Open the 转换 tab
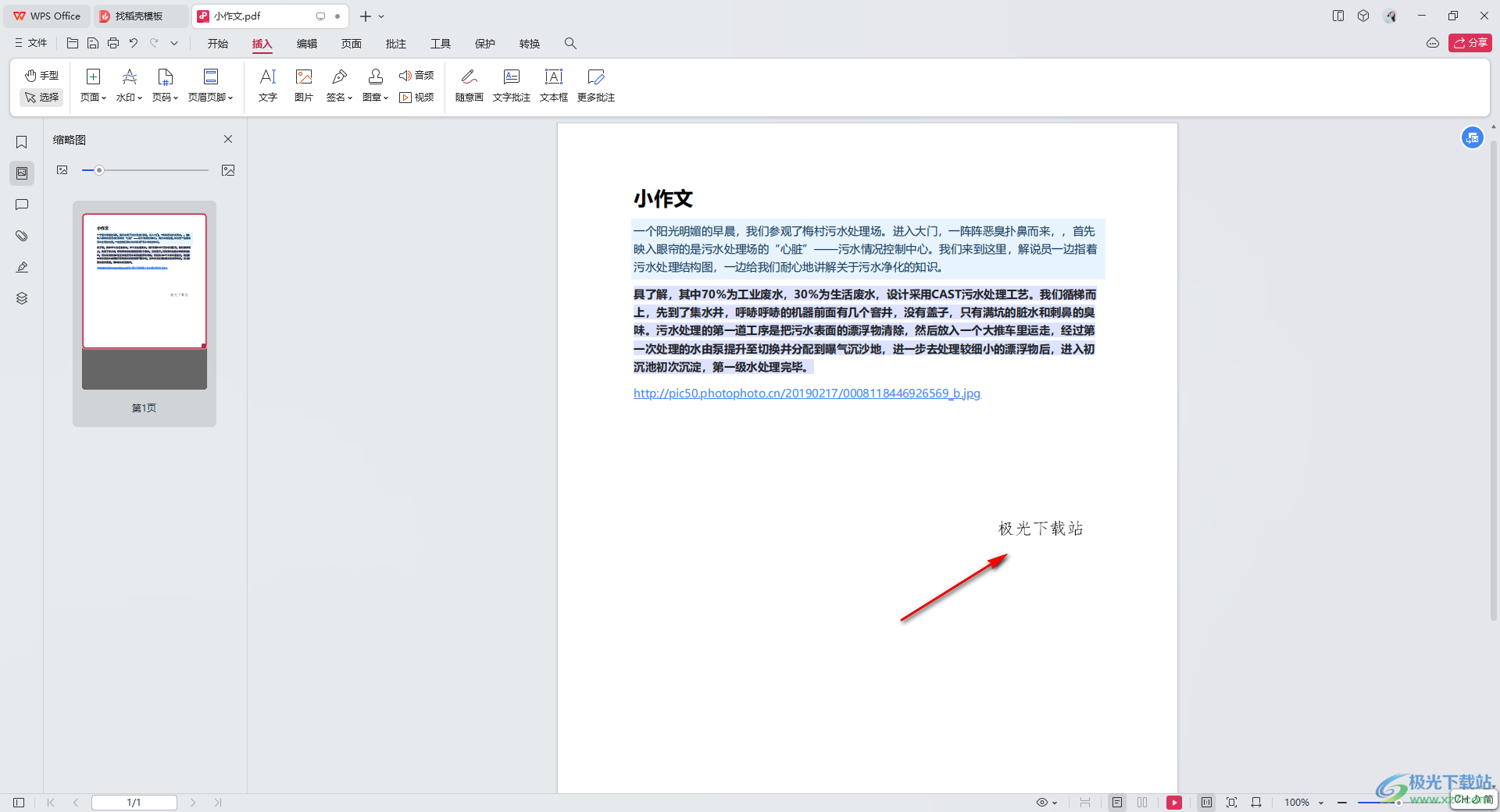Viewport: 1500px width, 812px height. (530, 44)
